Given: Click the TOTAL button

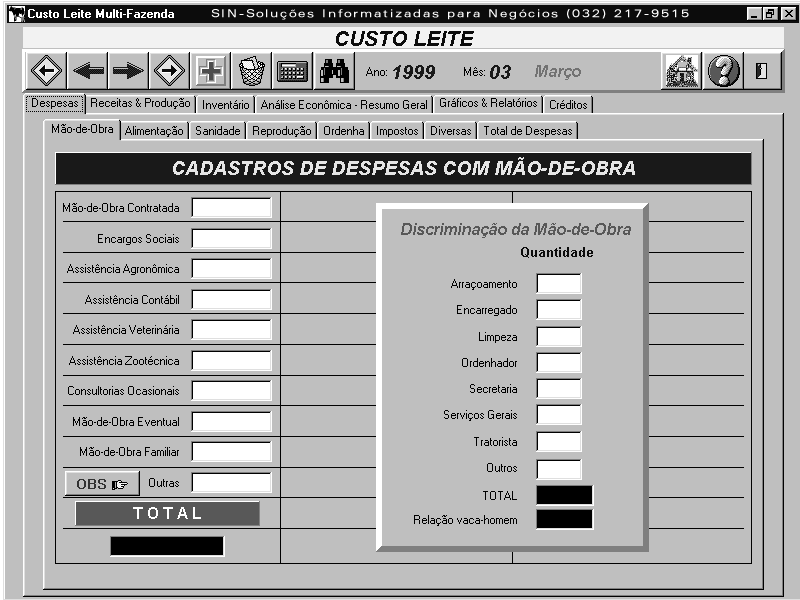Looking at the screenshot, I should [167, 513].
